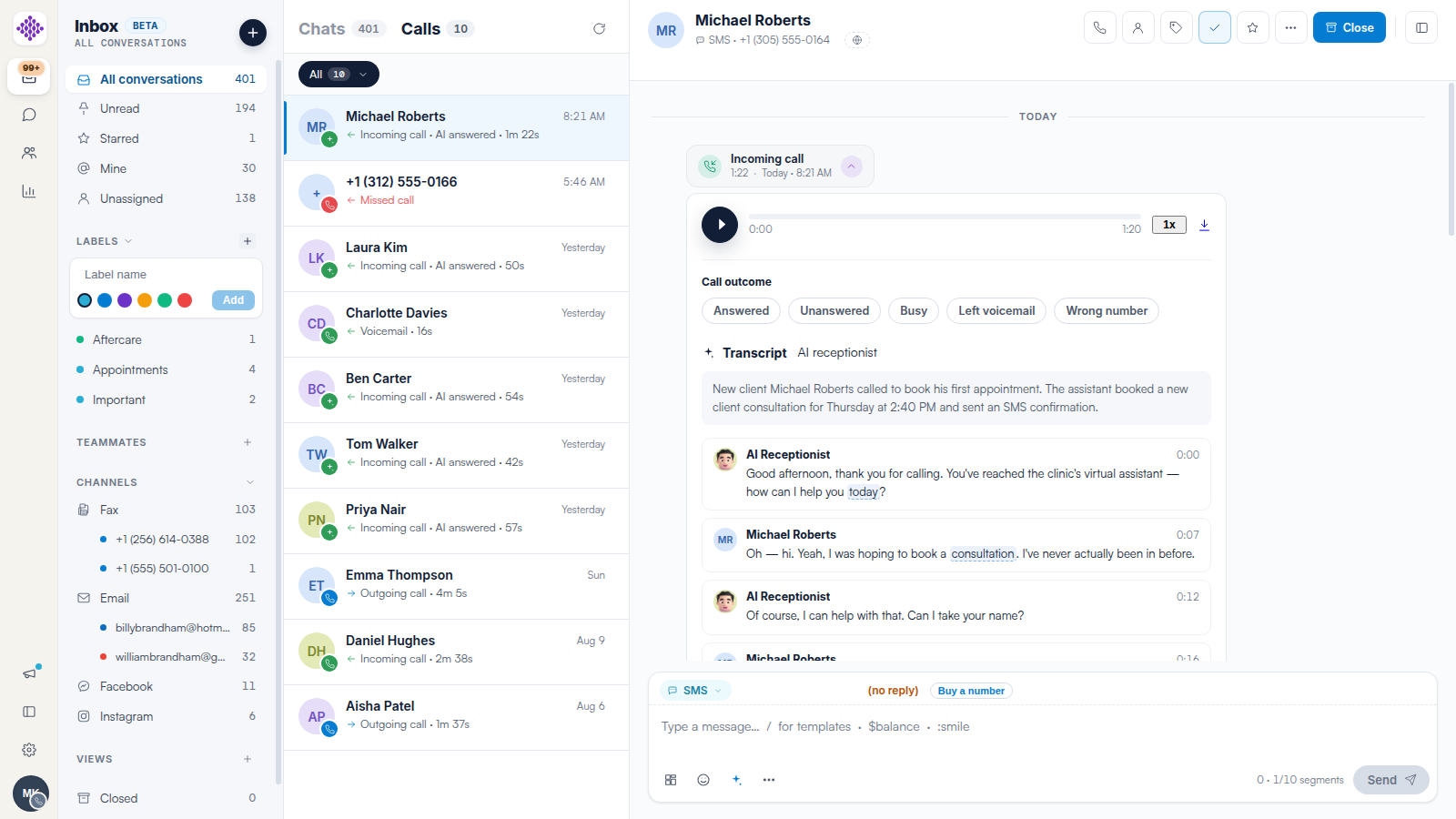Screen dimensions: 1456x819
Task: Select the Appointments label
Action: (166, 369)
